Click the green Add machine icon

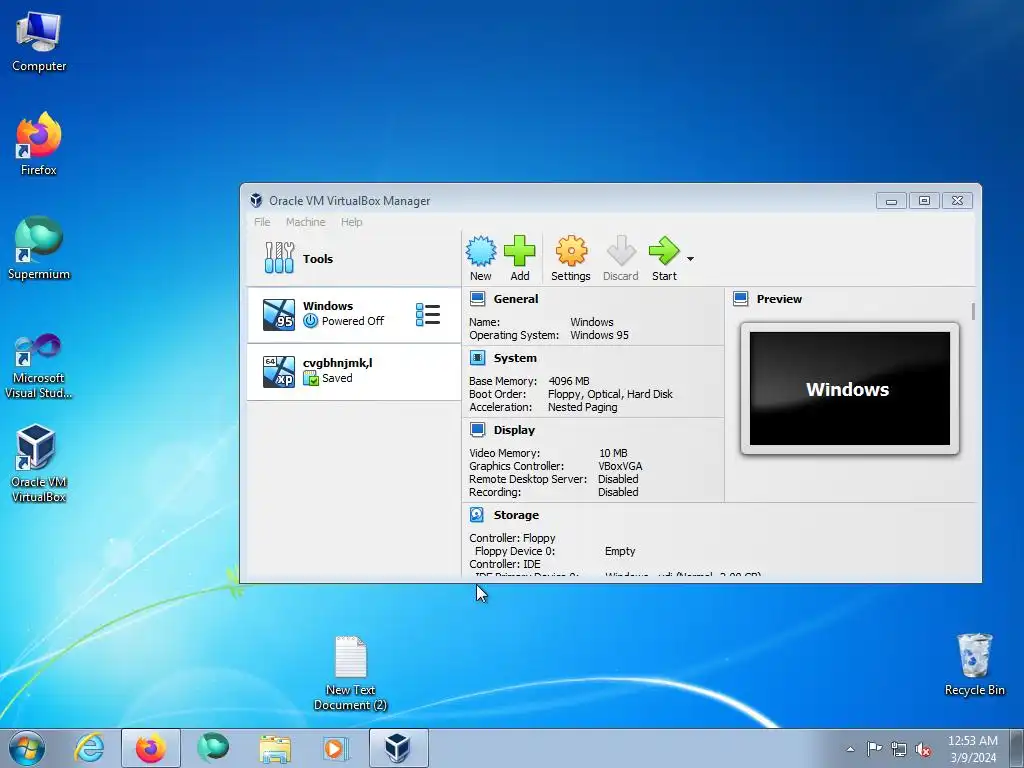click(x=519, y=251)
